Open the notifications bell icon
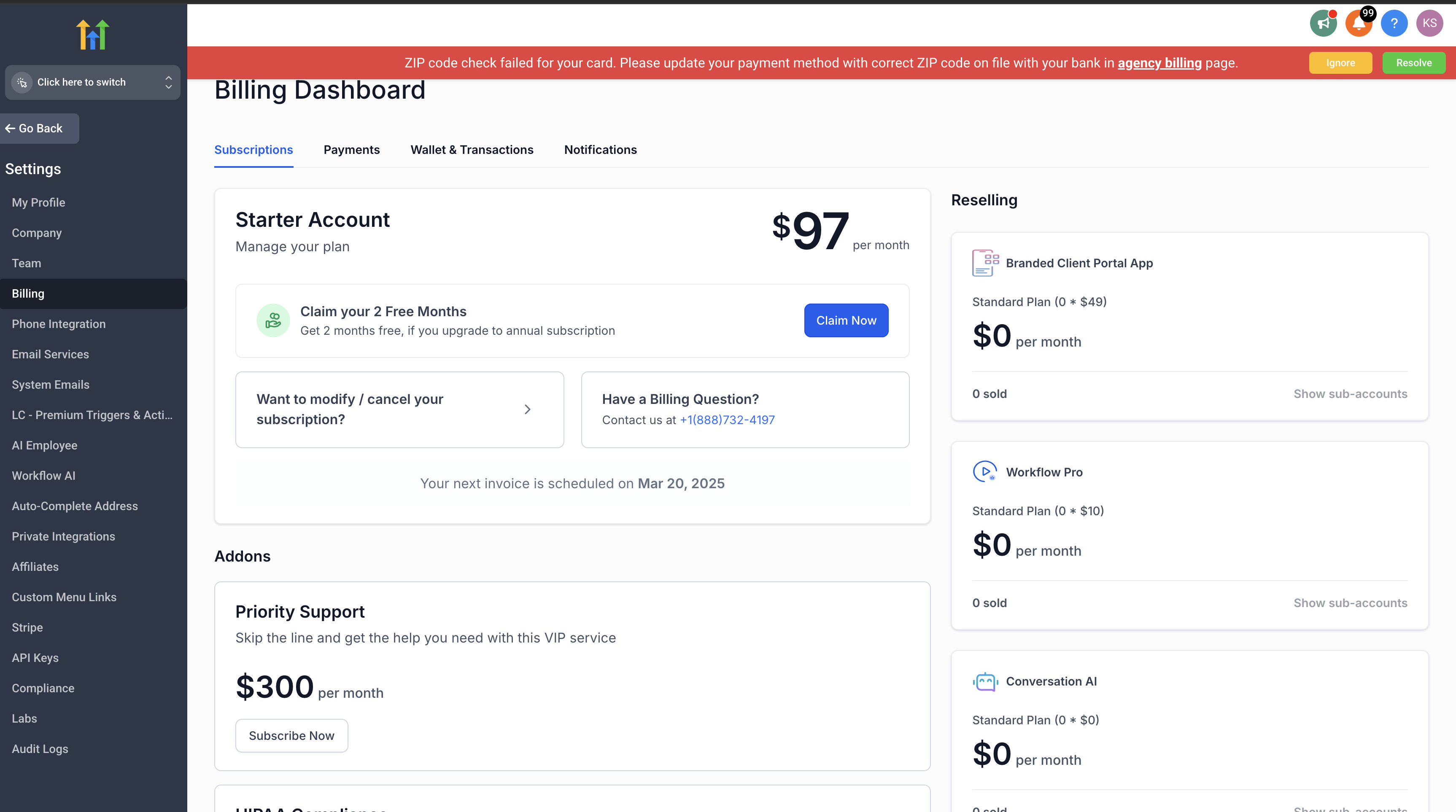This screenshot has height=812, width=1456. click(1358, 24)
